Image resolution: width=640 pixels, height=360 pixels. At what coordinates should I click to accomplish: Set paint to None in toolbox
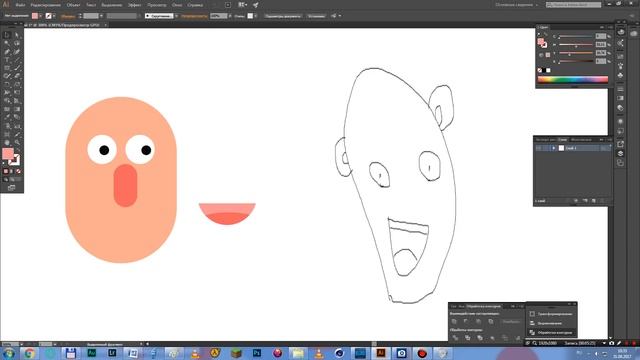[x=18, y=171]
